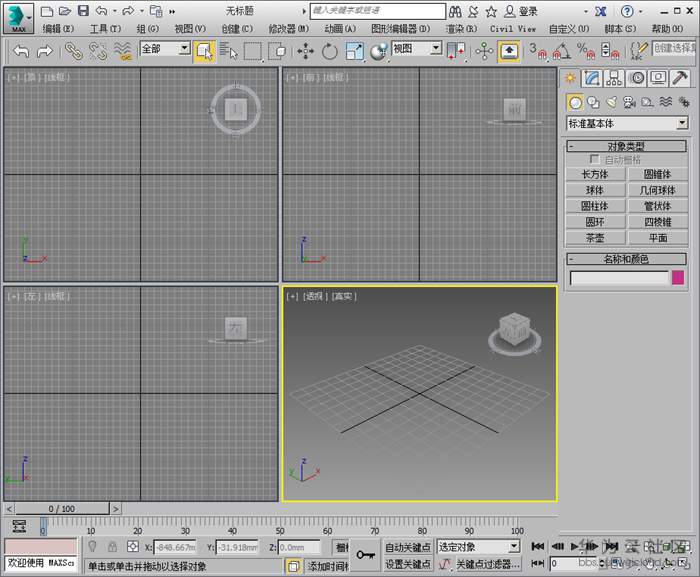
Task: Activate Bind to Space Warp tool
Action: click(x=123, y=51)
